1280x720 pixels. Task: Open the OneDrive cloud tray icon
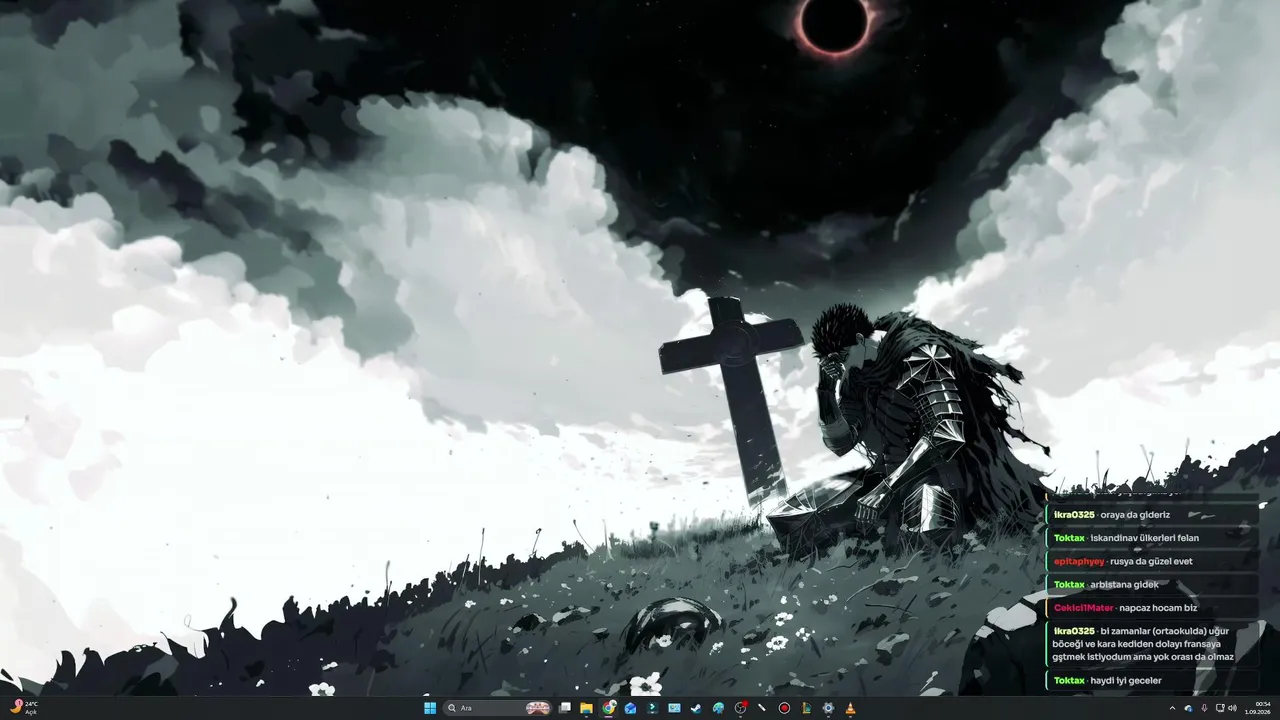coord(1188,708)
